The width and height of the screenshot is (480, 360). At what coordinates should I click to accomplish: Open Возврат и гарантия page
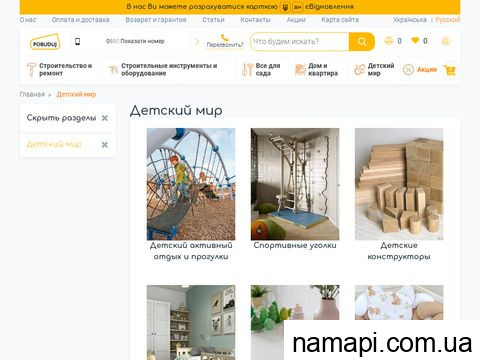[156, 20]
